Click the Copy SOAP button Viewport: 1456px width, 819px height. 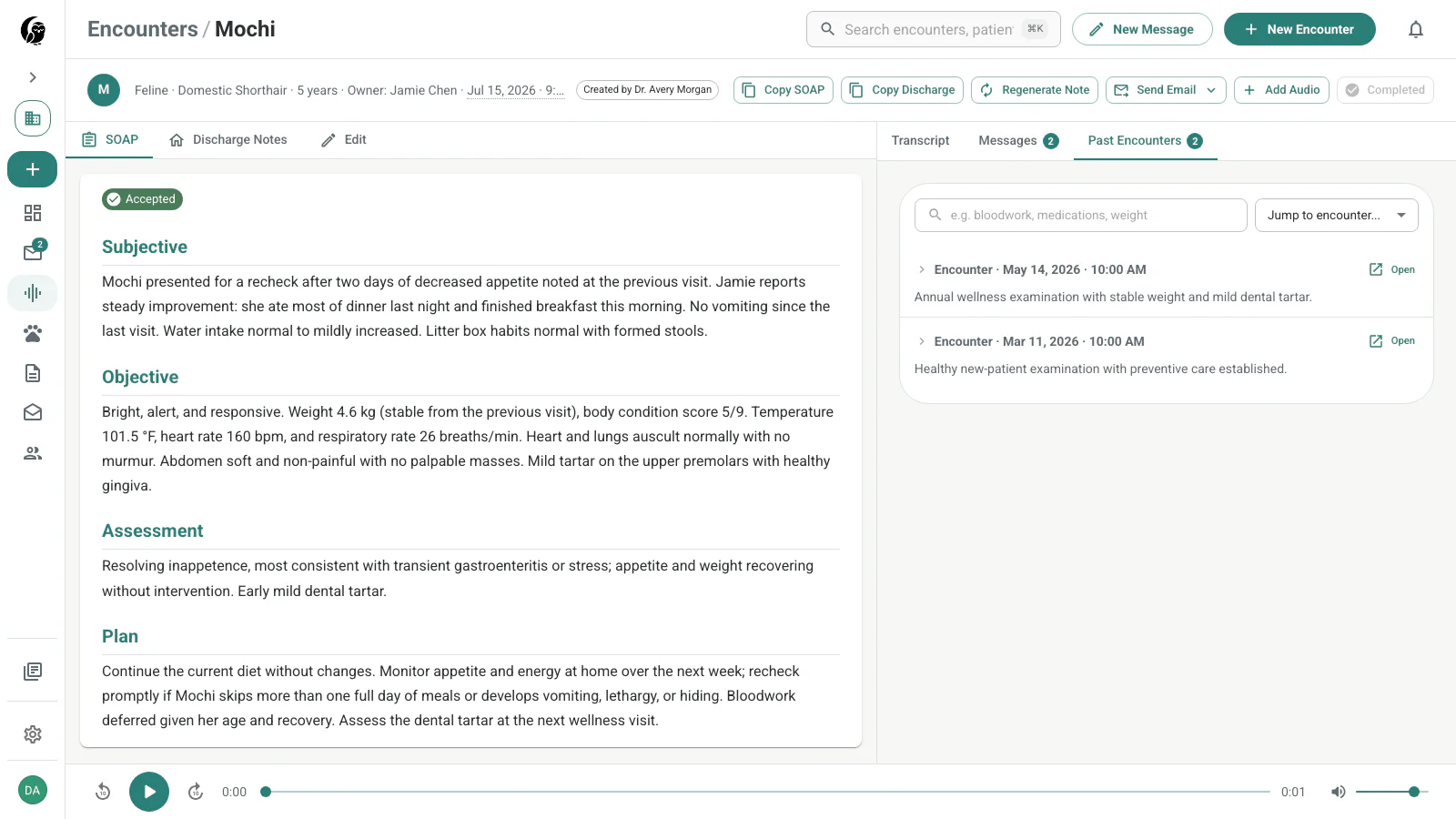(784, 90)
